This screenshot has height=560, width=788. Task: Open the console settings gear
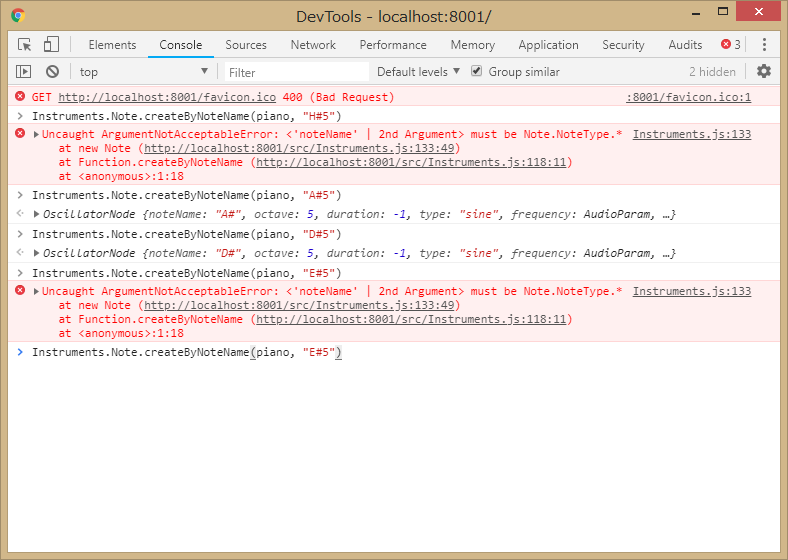pos(764,72)
